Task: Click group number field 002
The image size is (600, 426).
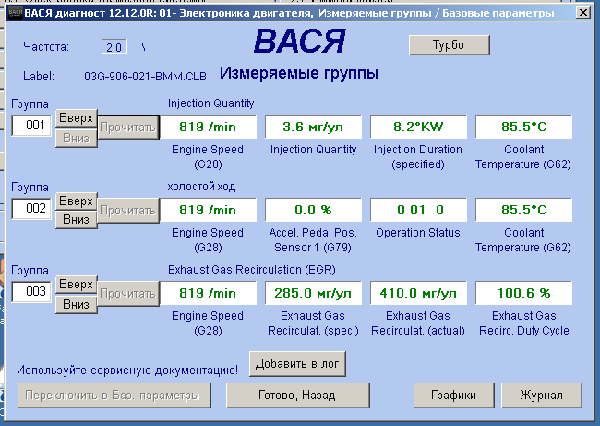Action: click(31, 209)
